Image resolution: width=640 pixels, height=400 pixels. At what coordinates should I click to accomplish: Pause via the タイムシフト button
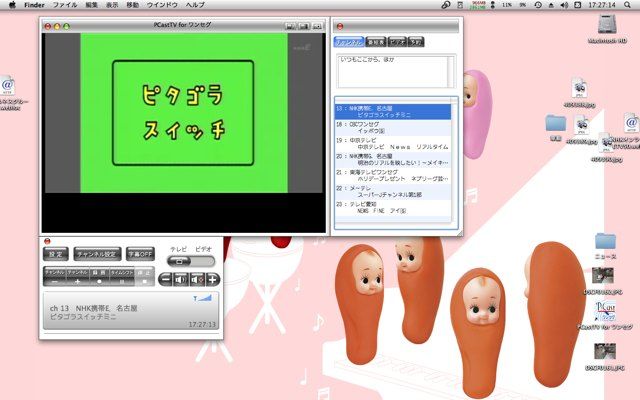pyautogui.click(x=122, y=278)
